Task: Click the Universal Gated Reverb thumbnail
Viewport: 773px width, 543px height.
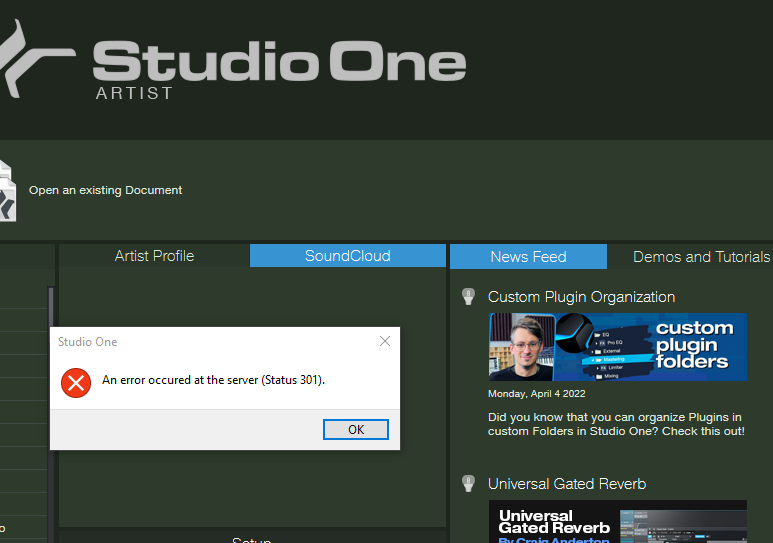Action: coord(618,522)
